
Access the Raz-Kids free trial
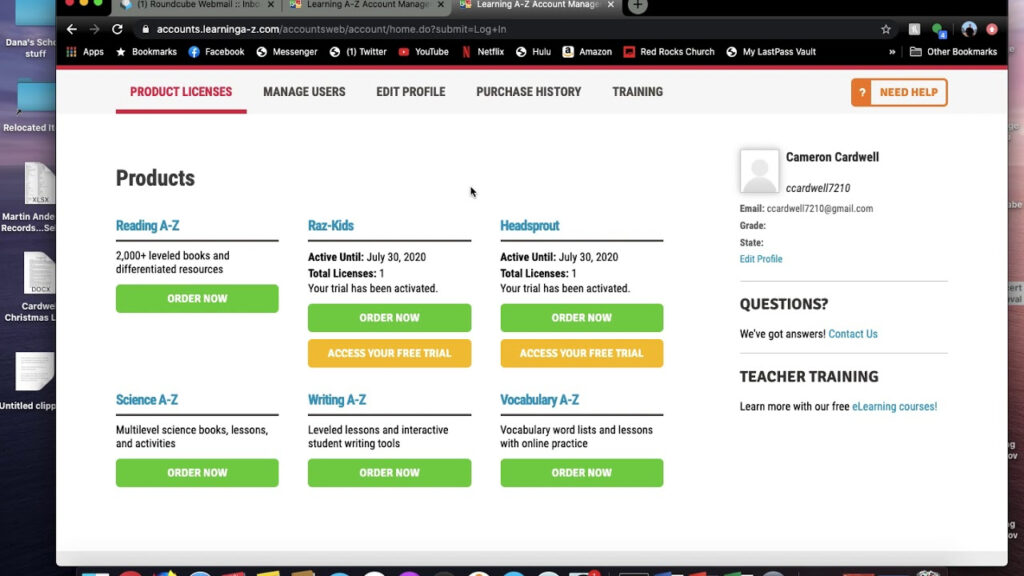(389, 353)
